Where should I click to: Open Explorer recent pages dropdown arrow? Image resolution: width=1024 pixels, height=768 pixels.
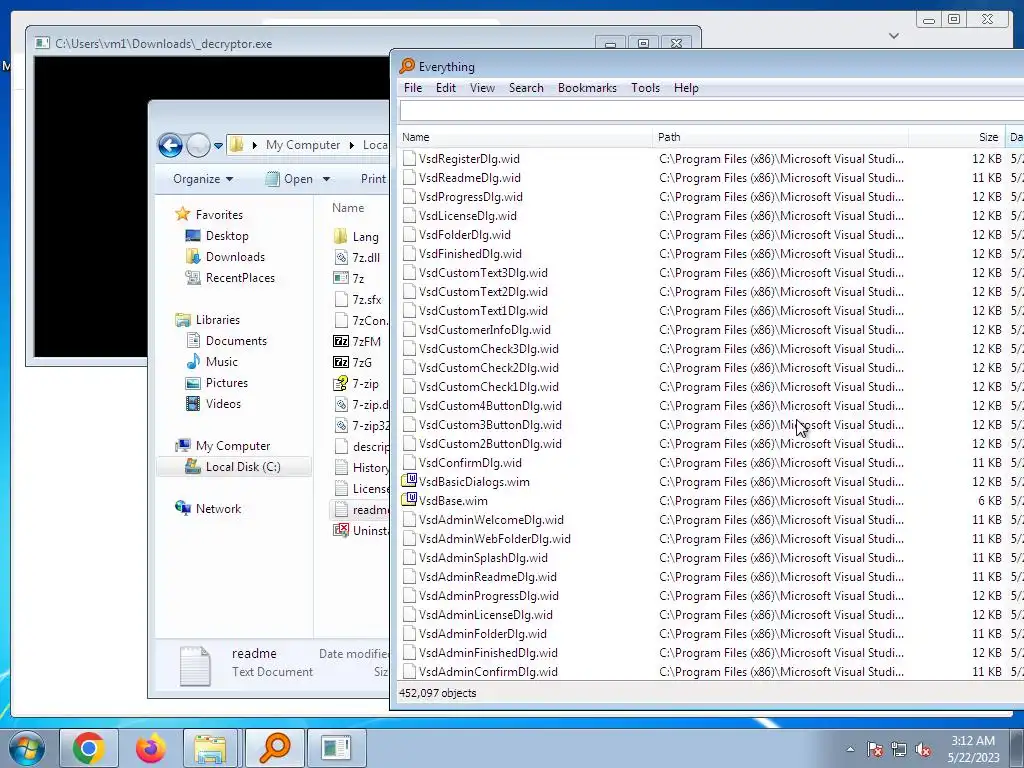coord(218,146)
